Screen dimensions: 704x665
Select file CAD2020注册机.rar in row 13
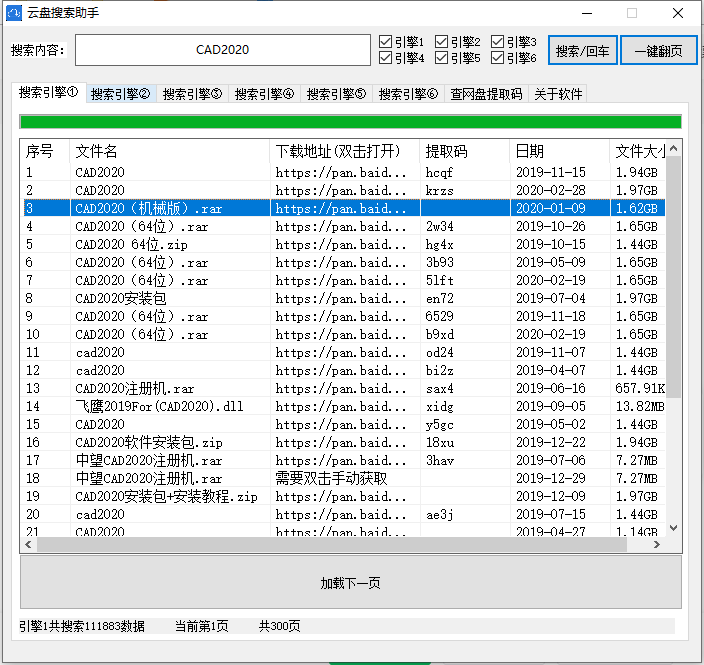[135, 388]
